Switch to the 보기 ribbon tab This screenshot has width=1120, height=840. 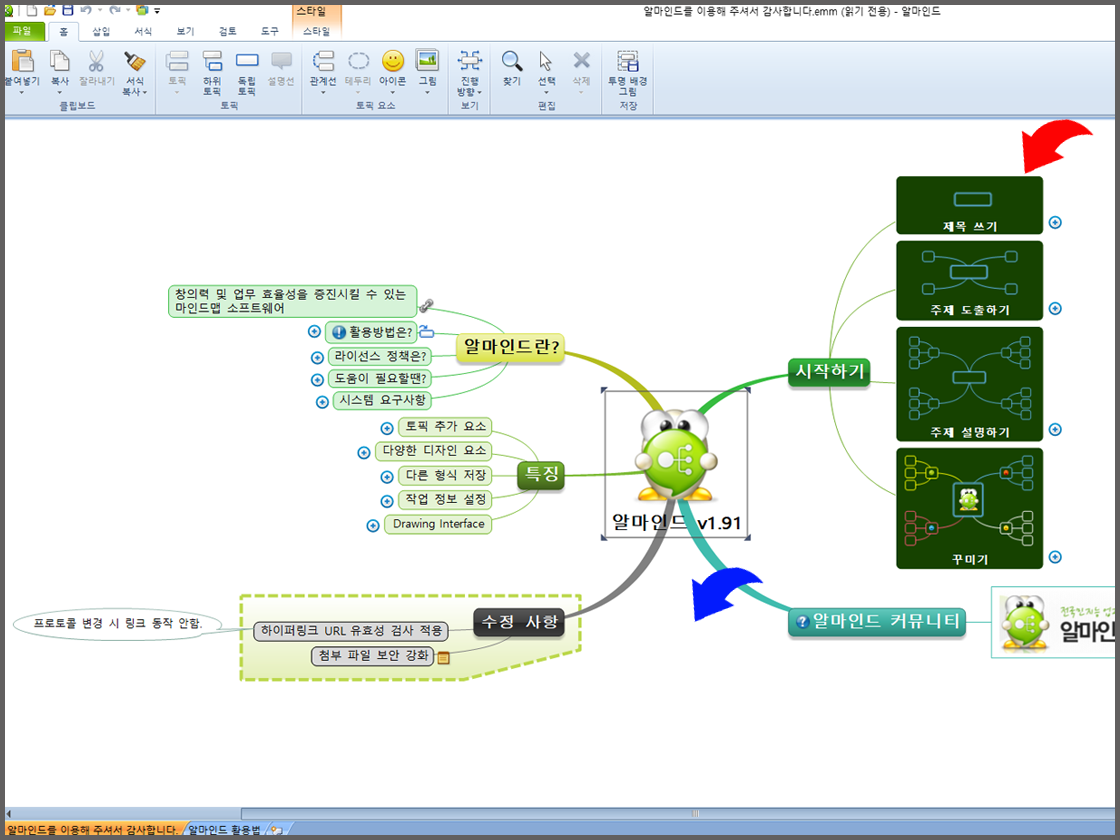click(185, 31)
